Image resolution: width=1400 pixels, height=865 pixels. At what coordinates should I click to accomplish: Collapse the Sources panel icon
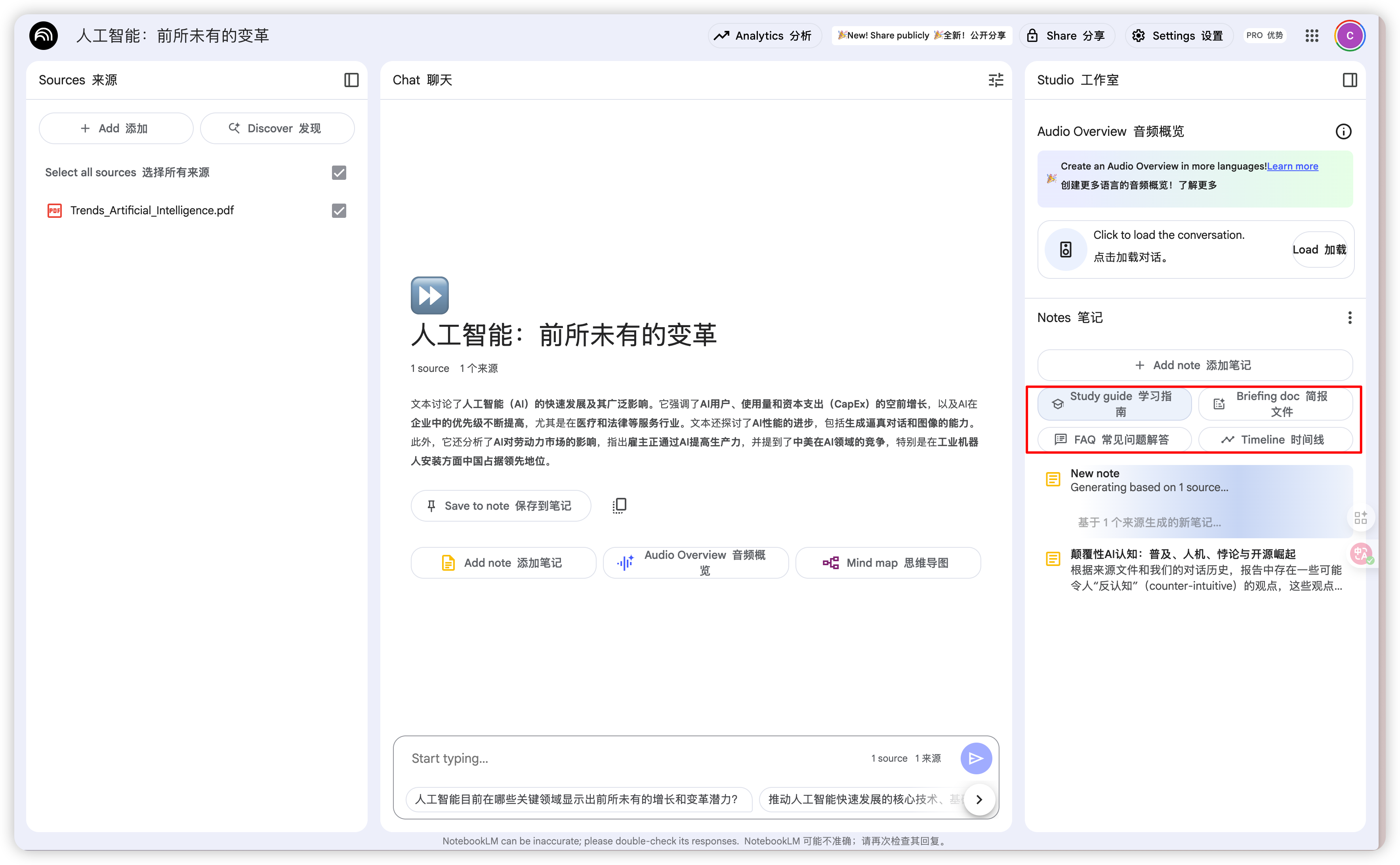pos(351,80)
